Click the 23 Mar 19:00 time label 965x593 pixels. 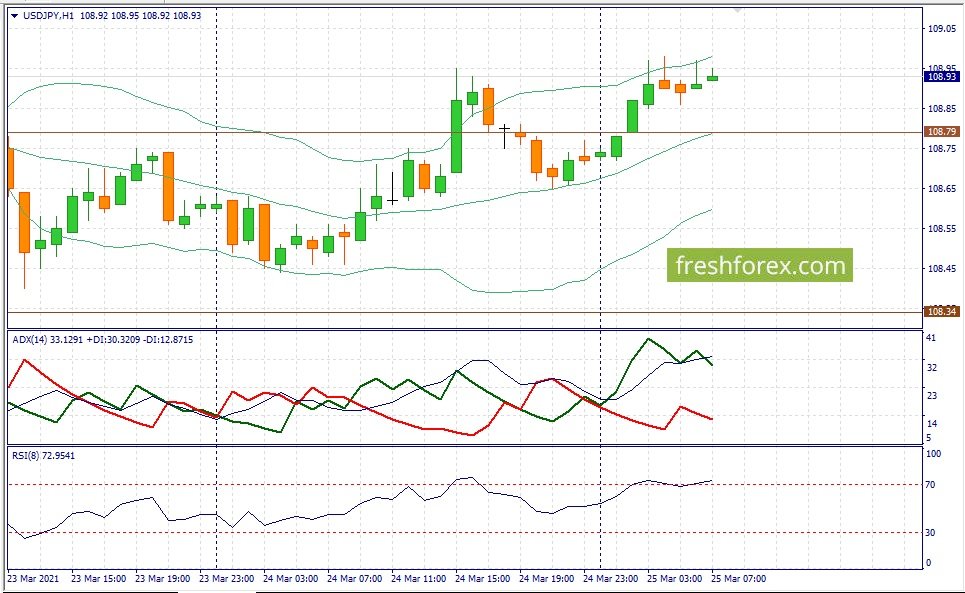[162, 579]
